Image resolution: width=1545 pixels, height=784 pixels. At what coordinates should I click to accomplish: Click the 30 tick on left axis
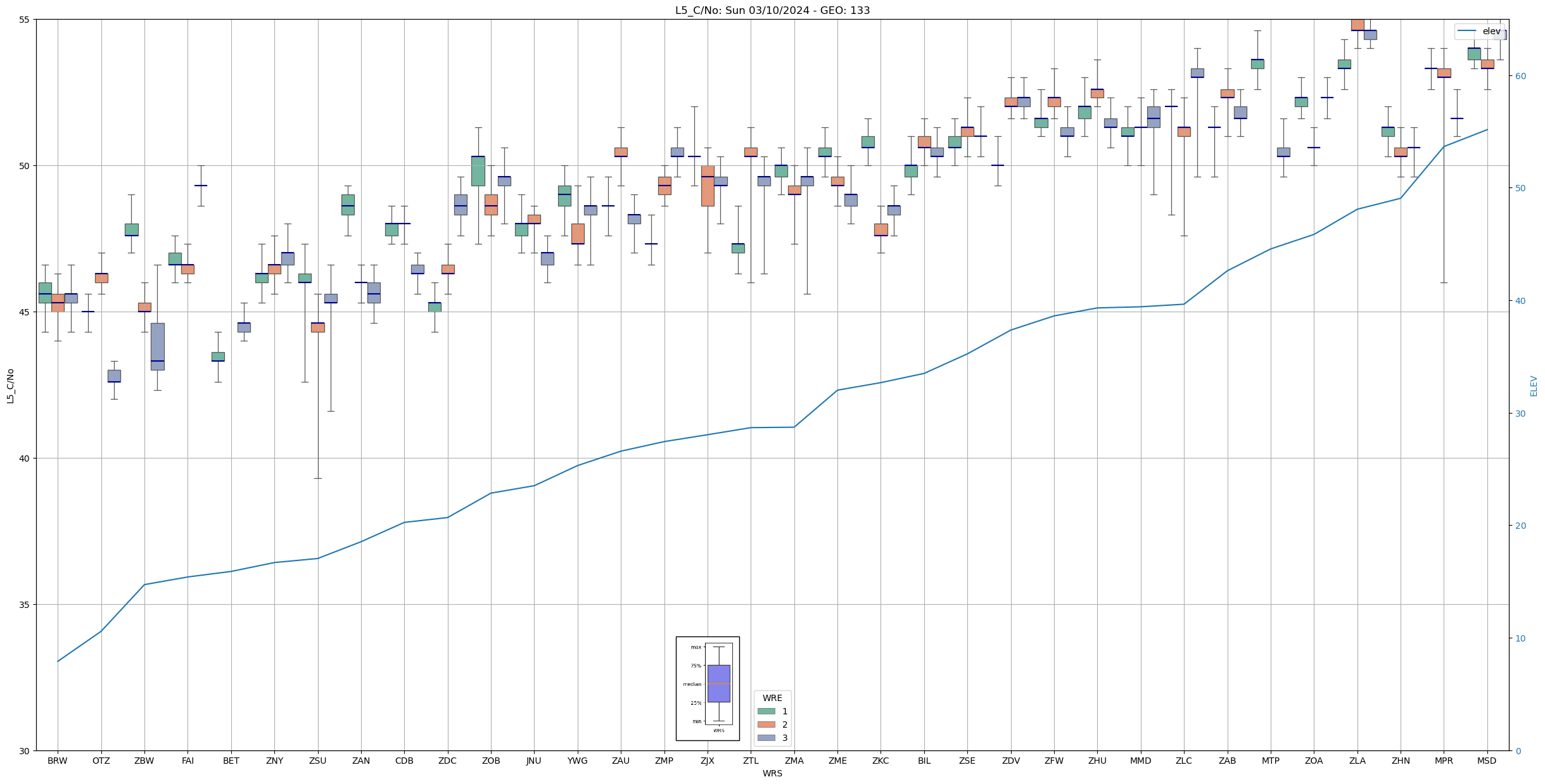tap(25, 751)
